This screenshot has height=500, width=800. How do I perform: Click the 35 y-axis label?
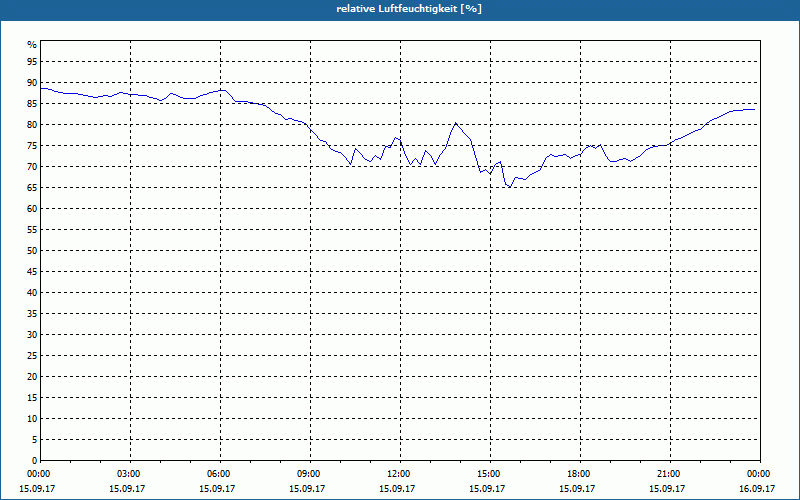point(32,314)
